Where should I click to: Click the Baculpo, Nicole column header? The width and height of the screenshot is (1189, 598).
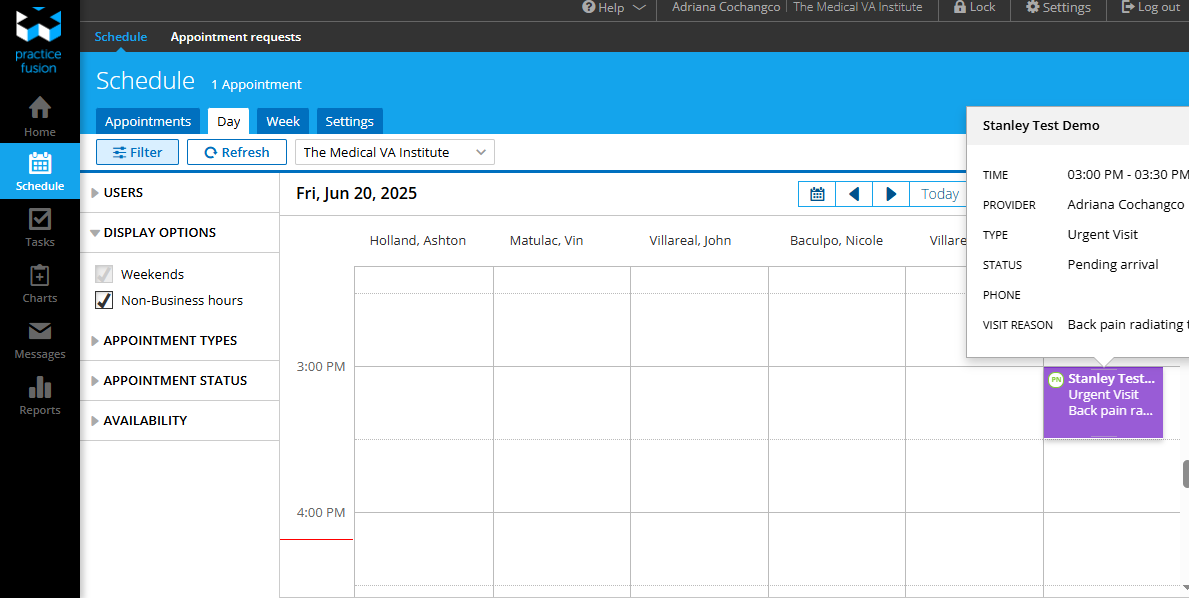coord(836,240)
